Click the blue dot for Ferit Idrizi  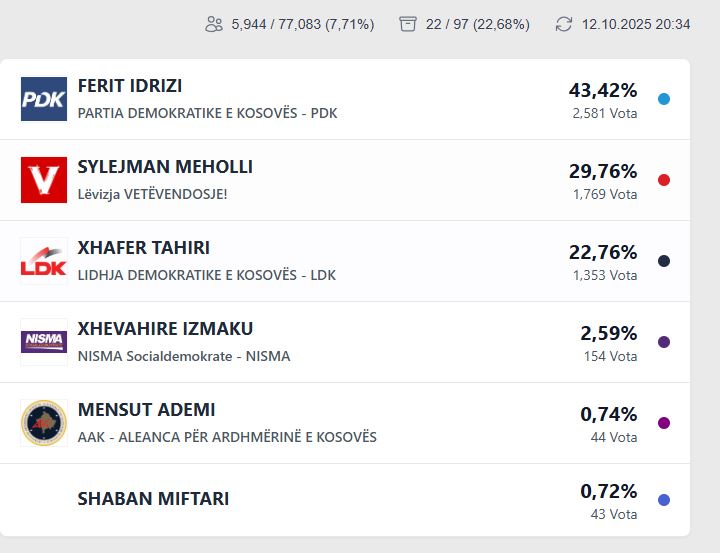[x=664, y=99]
